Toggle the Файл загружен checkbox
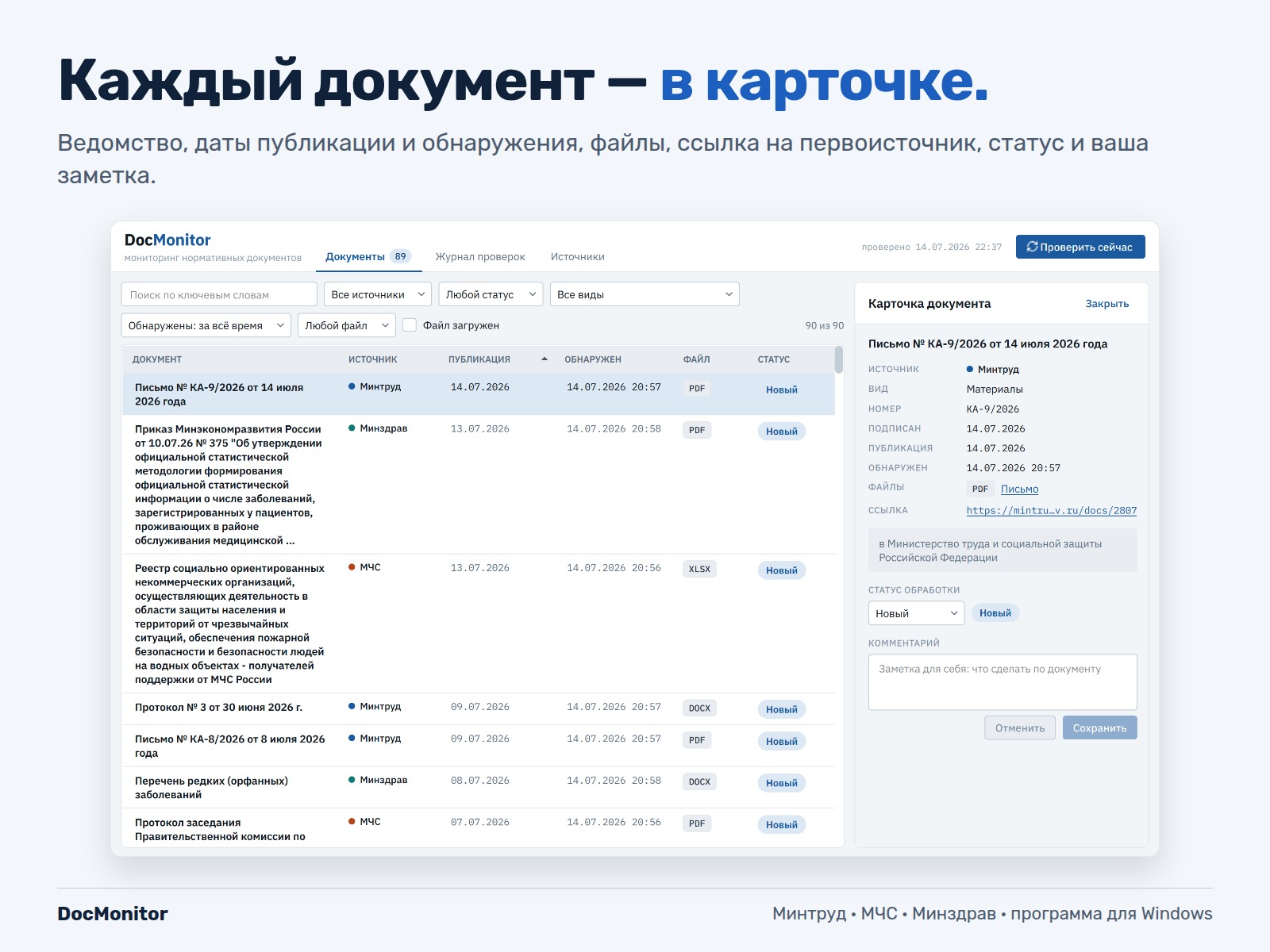Image resolution: width=1270 pixels, height=952 pixels. point(410,325)
